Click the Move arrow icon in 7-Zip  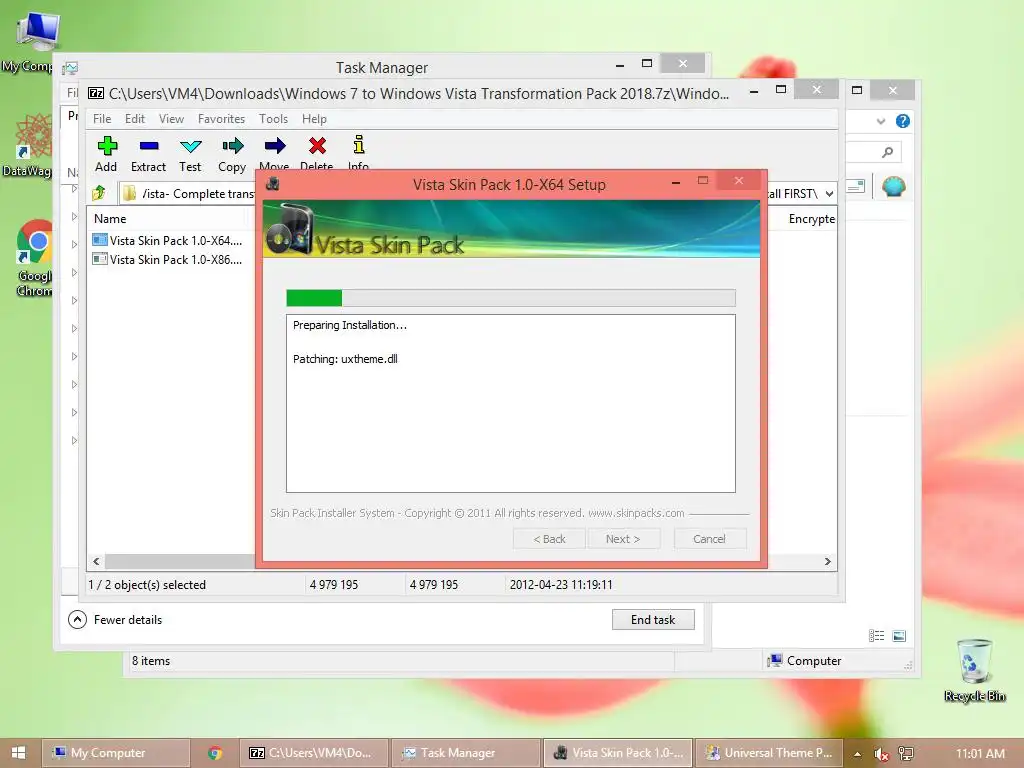pyautogui.click(x=275, y=146)
